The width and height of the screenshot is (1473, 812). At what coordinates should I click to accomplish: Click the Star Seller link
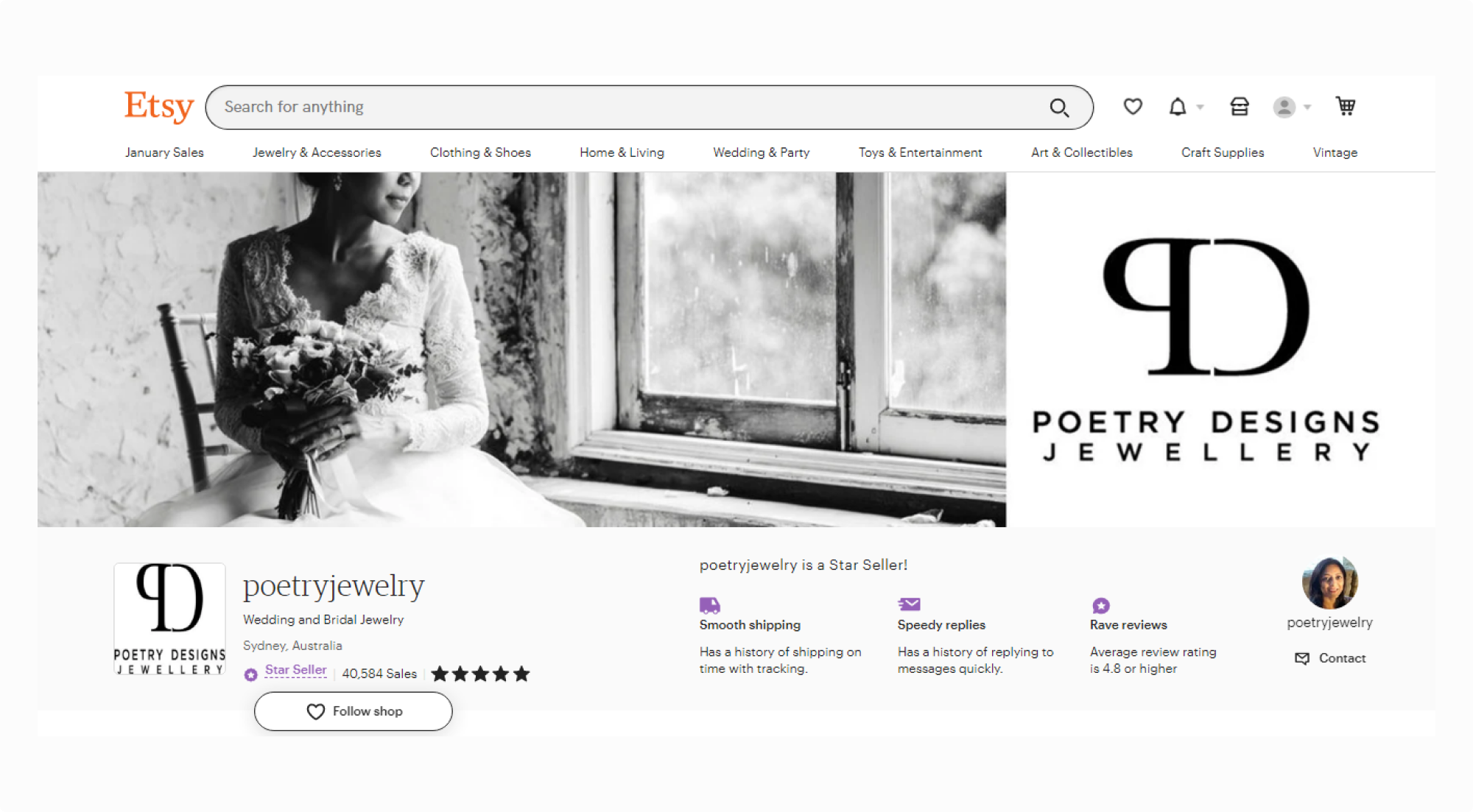coord(295,670)
